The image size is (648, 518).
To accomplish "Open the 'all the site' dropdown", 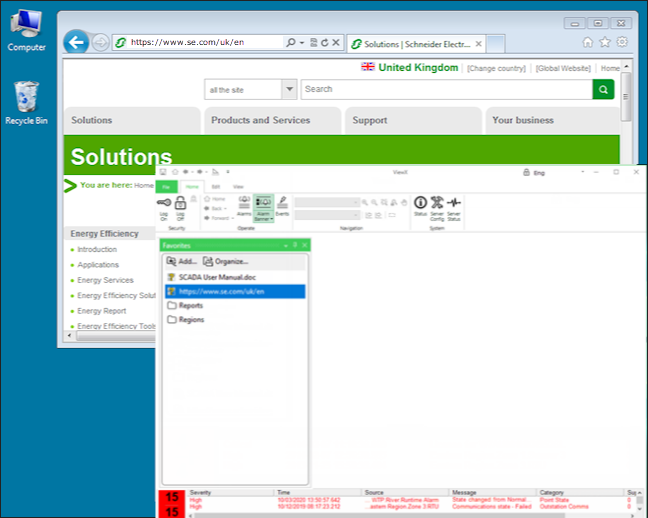I will [289, 89].
